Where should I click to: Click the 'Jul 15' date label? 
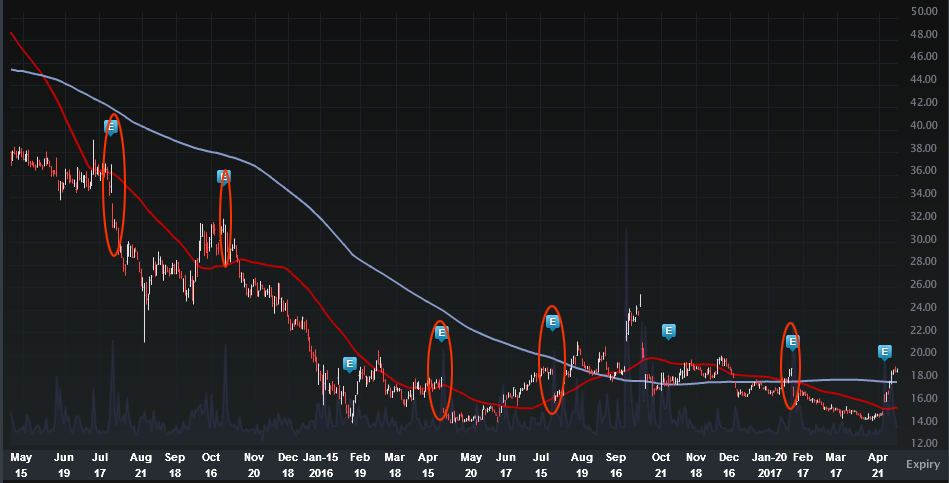coord(540,465)
